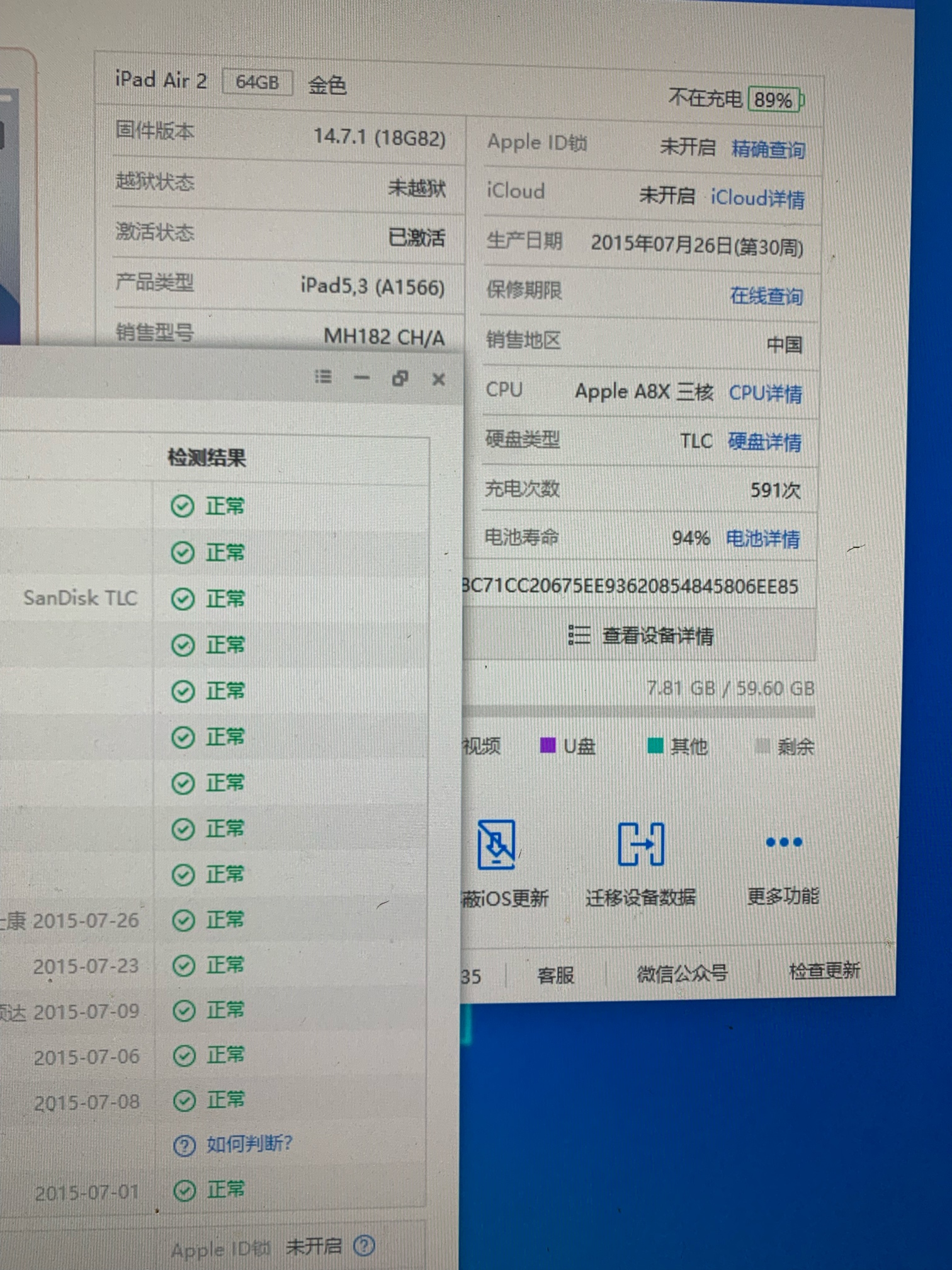The image size is (952, 1270).
Task: Click the device identifier string ending 806EE85
Action: 630,586
